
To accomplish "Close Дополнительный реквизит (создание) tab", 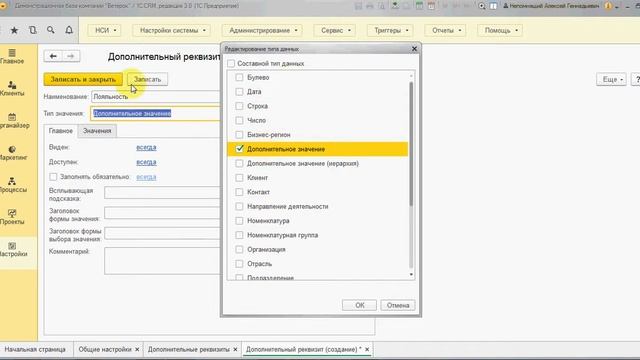I will click(367, 349).
